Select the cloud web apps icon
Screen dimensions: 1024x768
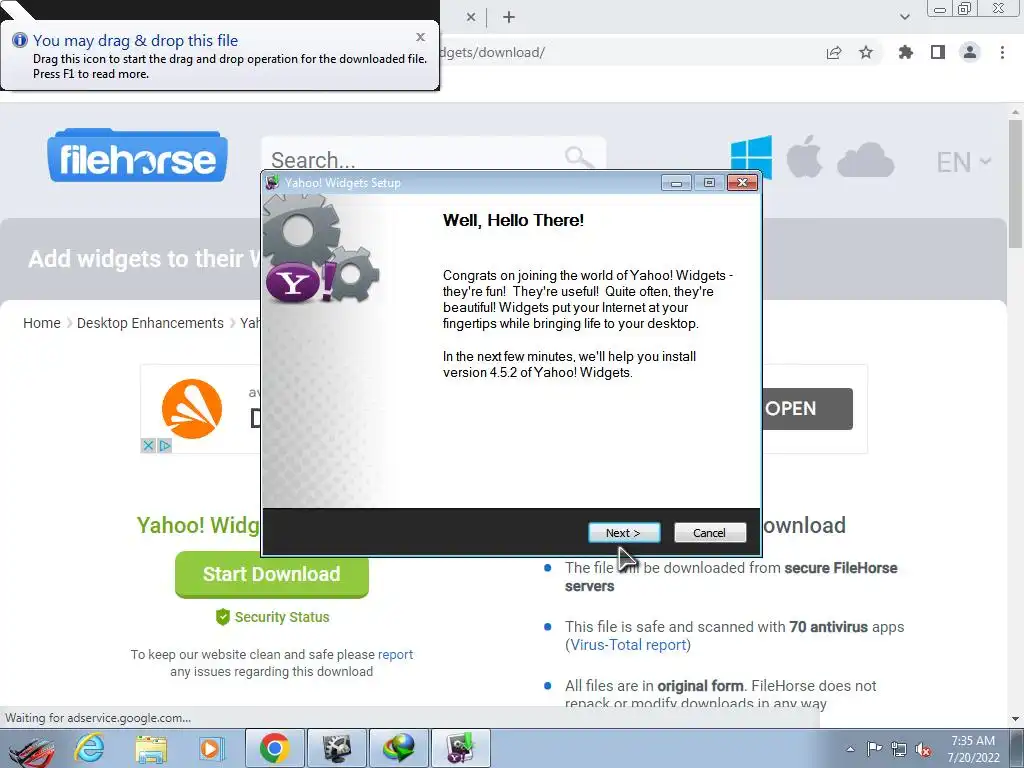click(865, 160)
